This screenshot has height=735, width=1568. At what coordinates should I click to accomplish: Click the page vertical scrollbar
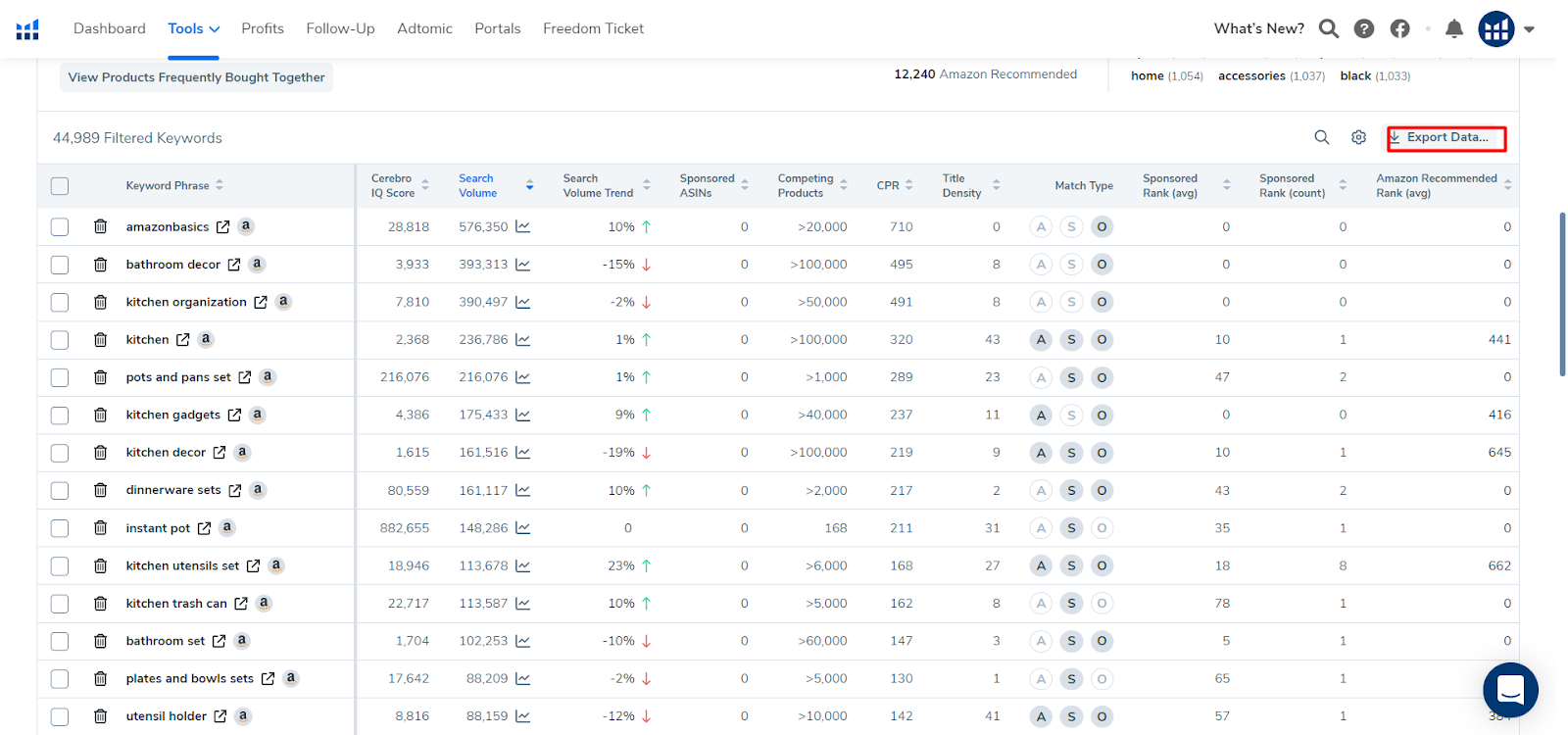tap(1561, 294)
